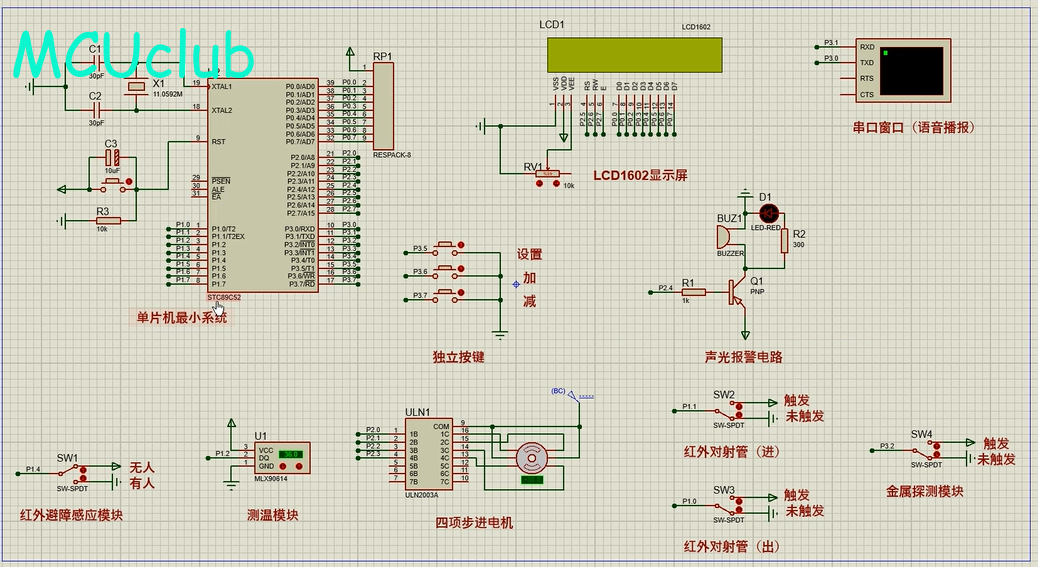Viewport: 1038px width, 567px height.
Task: Select the C3 10uF capacitor
Action: point(113,158)
